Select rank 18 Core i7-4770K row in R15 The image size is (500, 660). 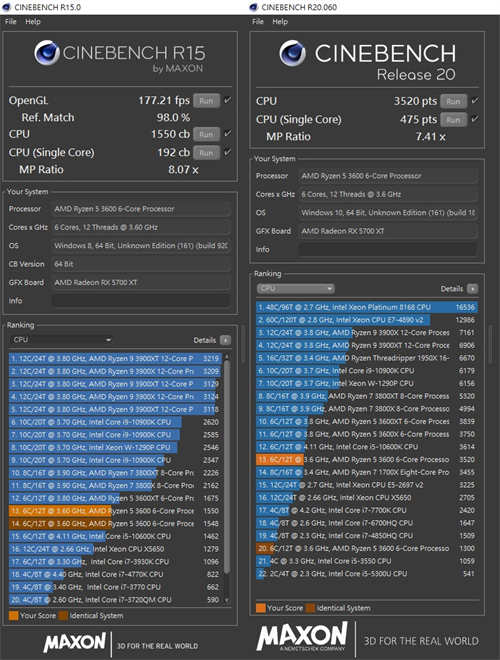pos(115,574)
